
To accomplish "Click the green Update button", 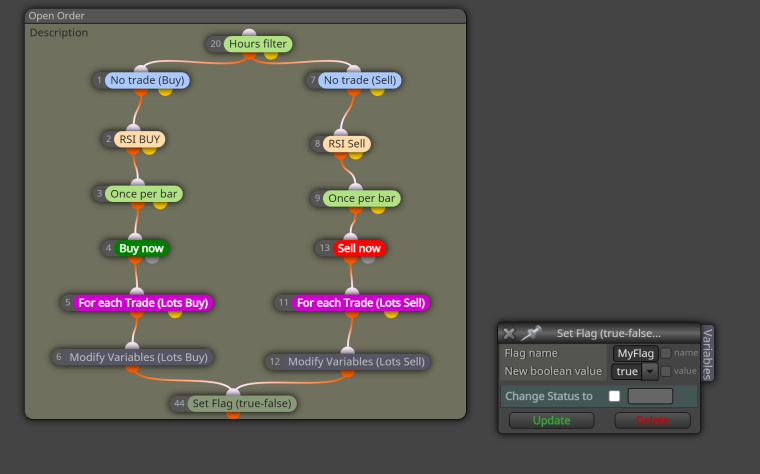I will 552,420.
